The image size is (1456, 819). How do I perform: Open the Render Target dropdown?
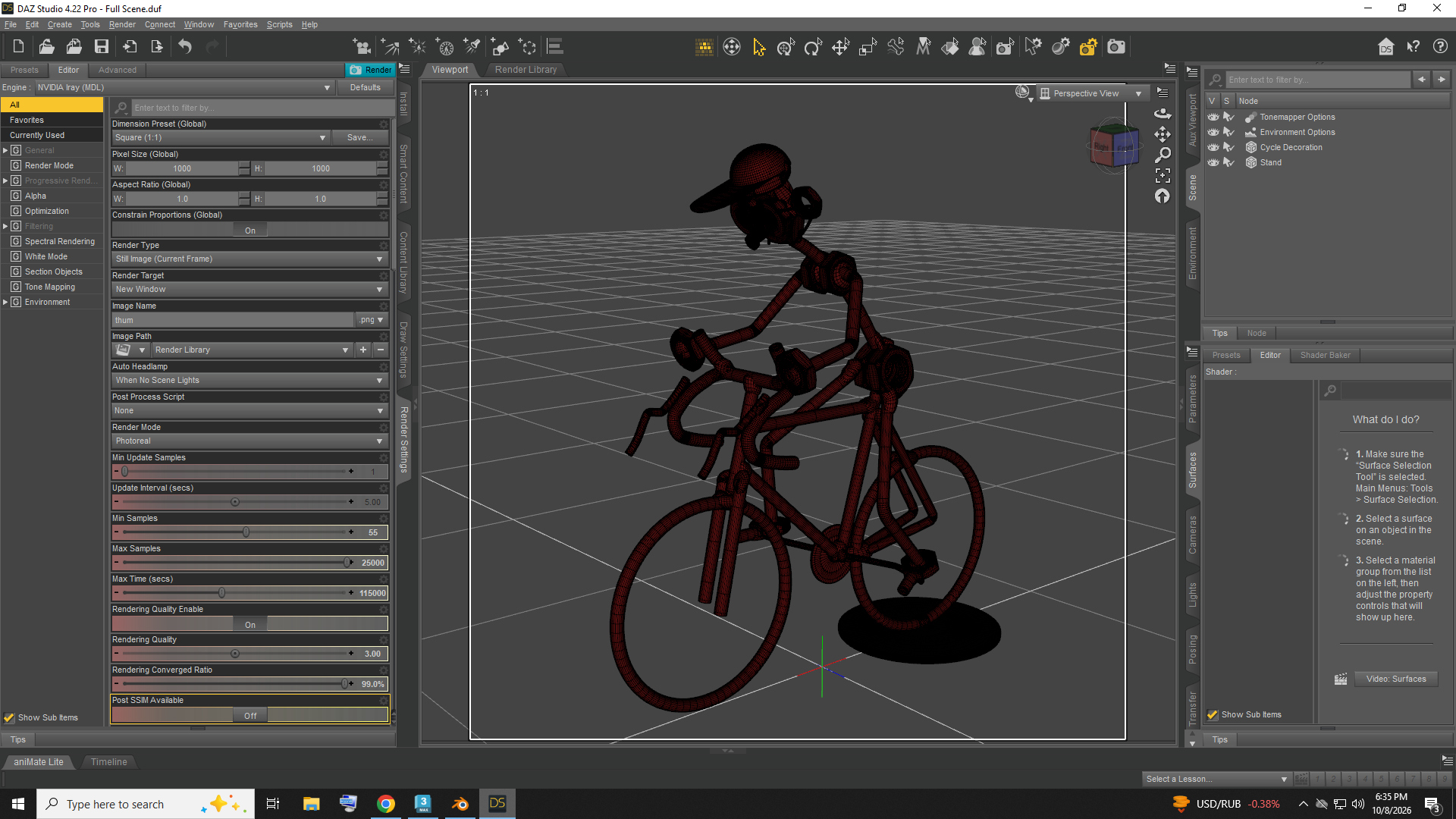249,290
